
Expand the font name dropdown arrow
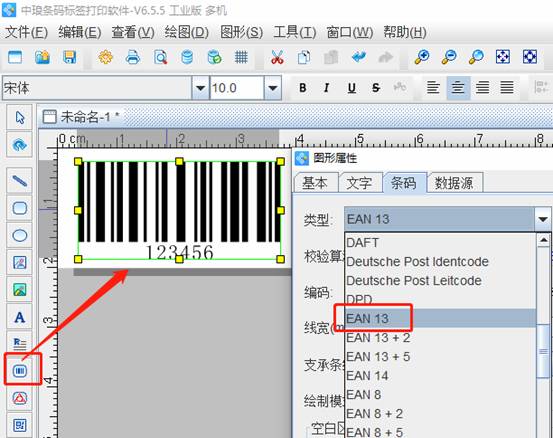200,88
